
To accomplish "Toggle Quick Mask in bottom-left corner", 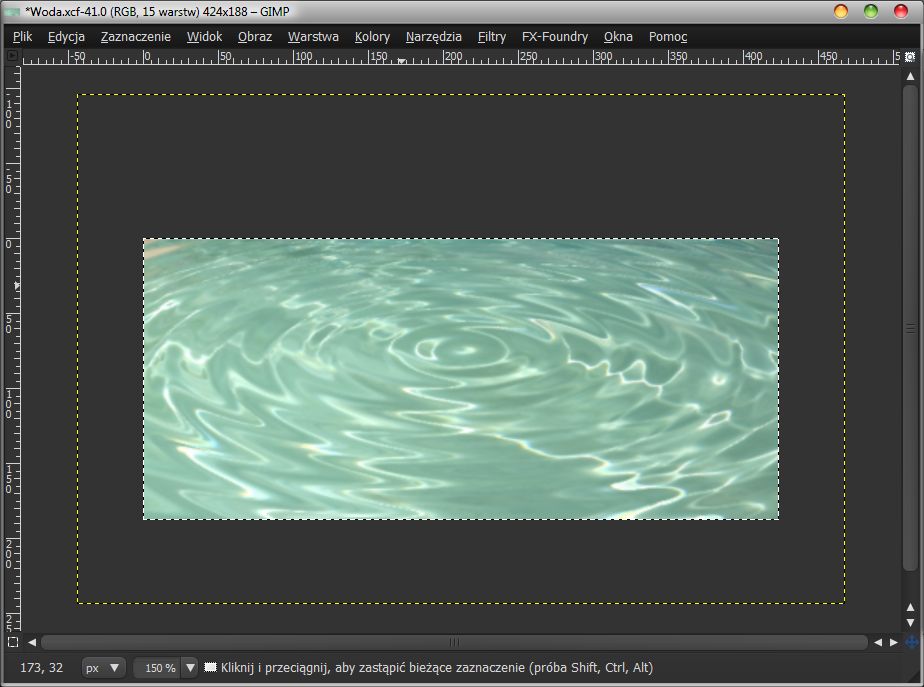I will pyautogui.click(x=13, y=642).
